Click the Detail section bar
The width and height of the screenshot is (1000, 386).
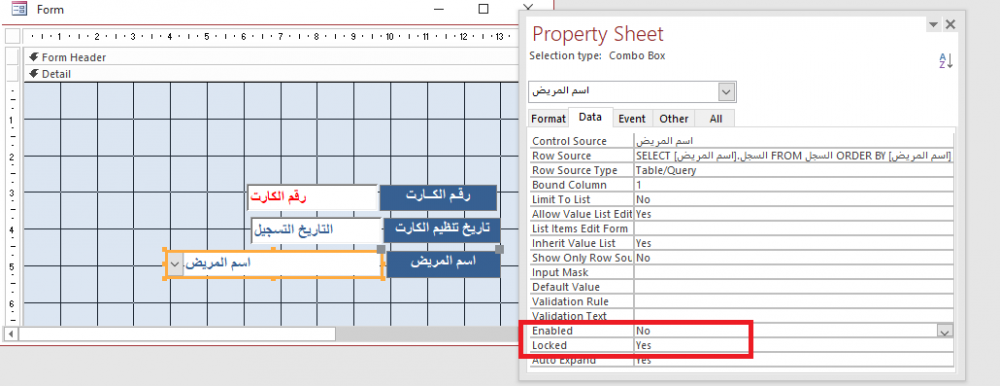(271, 74)
